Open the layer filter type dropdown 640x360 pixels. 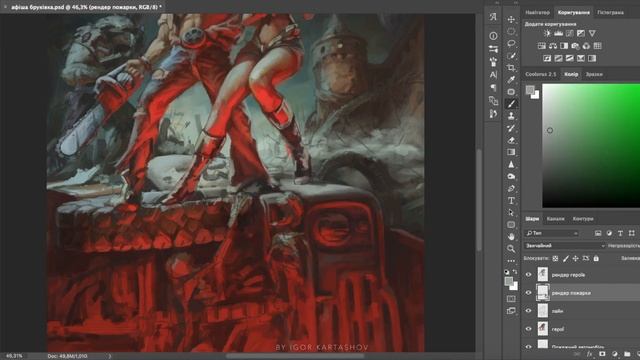[551, 233]
